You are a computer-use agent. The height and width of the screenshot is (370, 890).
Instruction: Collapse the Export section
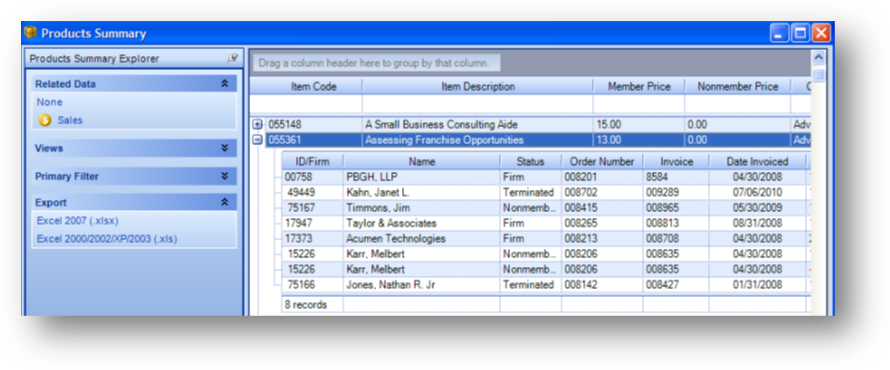[225, 202]
